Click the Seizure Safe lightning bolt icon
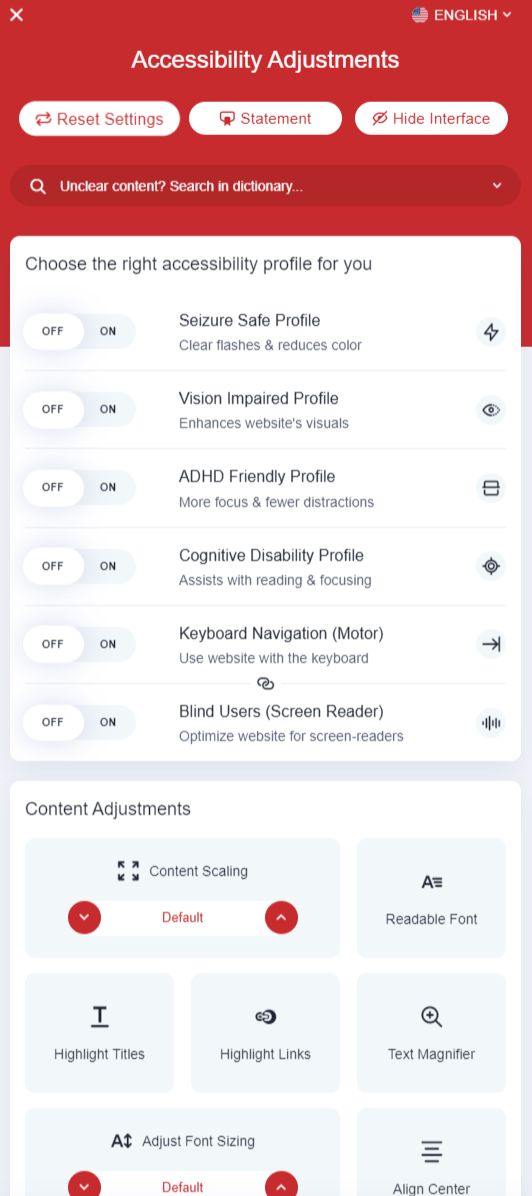Viewport: 532px width, 1196px height. click(491, 332)
